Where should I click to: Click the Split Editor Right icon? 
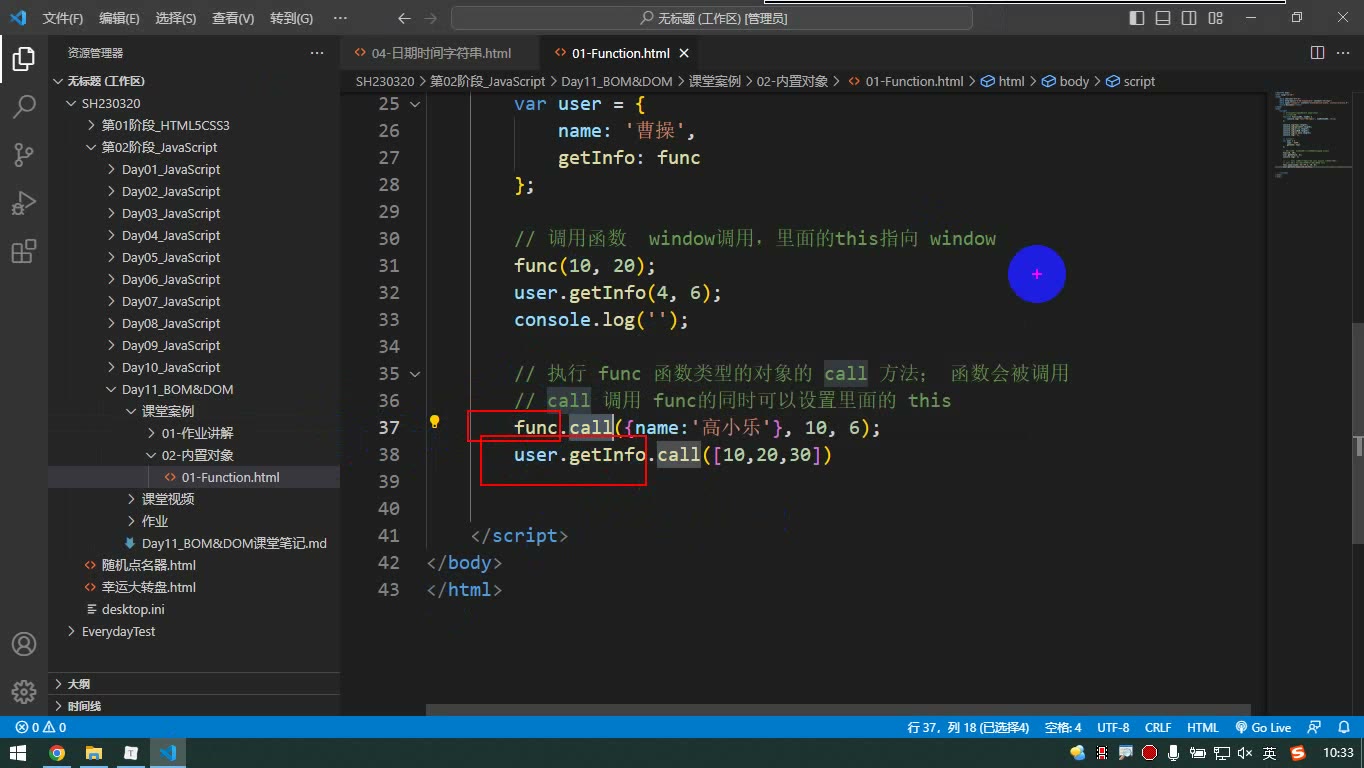pos(1317,53)
